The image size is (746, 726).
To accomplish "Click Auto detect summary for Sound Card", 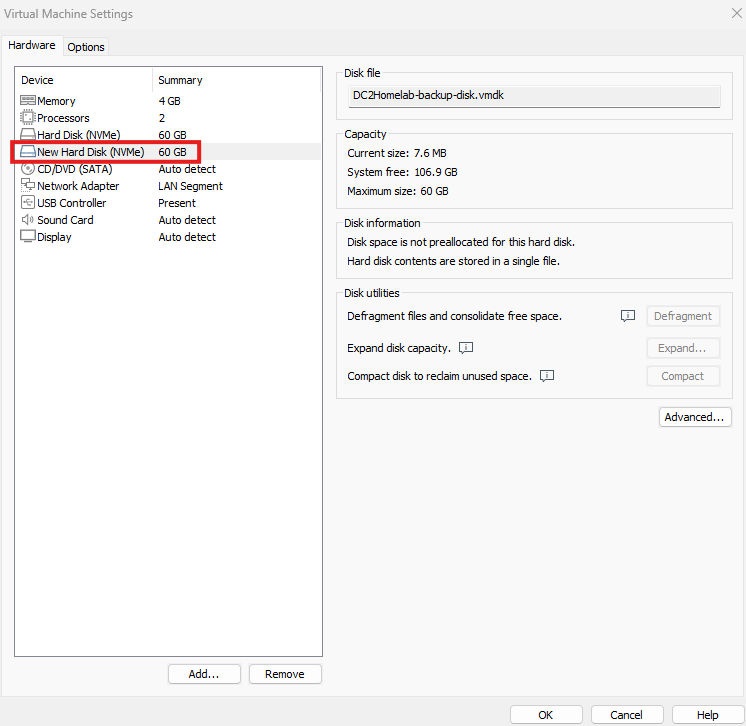I will (187, 220).
